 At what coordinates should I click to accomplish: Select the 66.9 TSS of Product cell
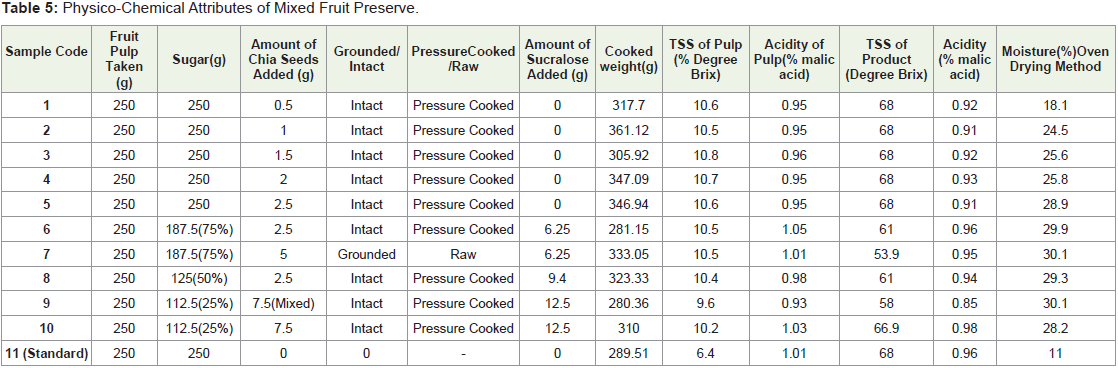886,329
